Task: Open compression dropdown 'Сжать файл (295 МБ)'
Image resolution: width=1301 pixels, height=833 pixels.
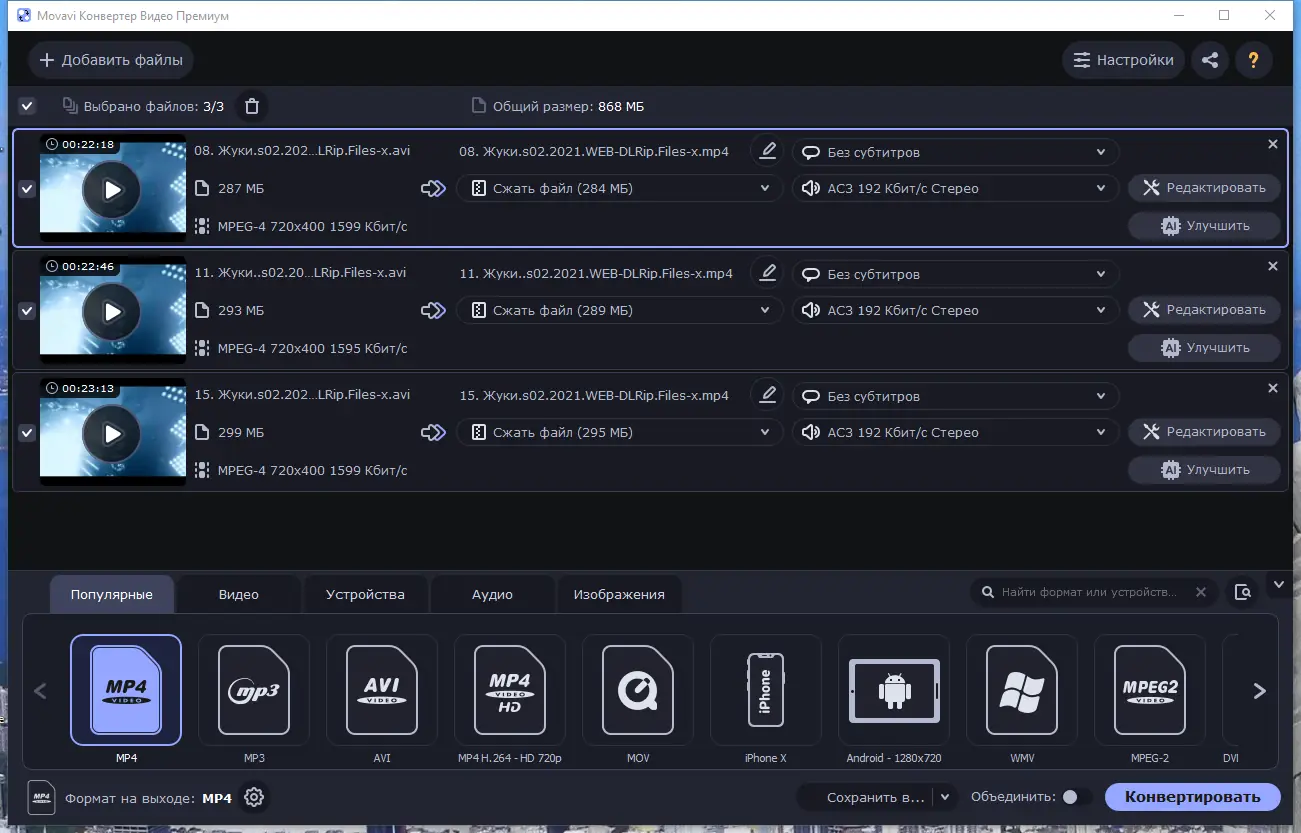Action: 620,432
